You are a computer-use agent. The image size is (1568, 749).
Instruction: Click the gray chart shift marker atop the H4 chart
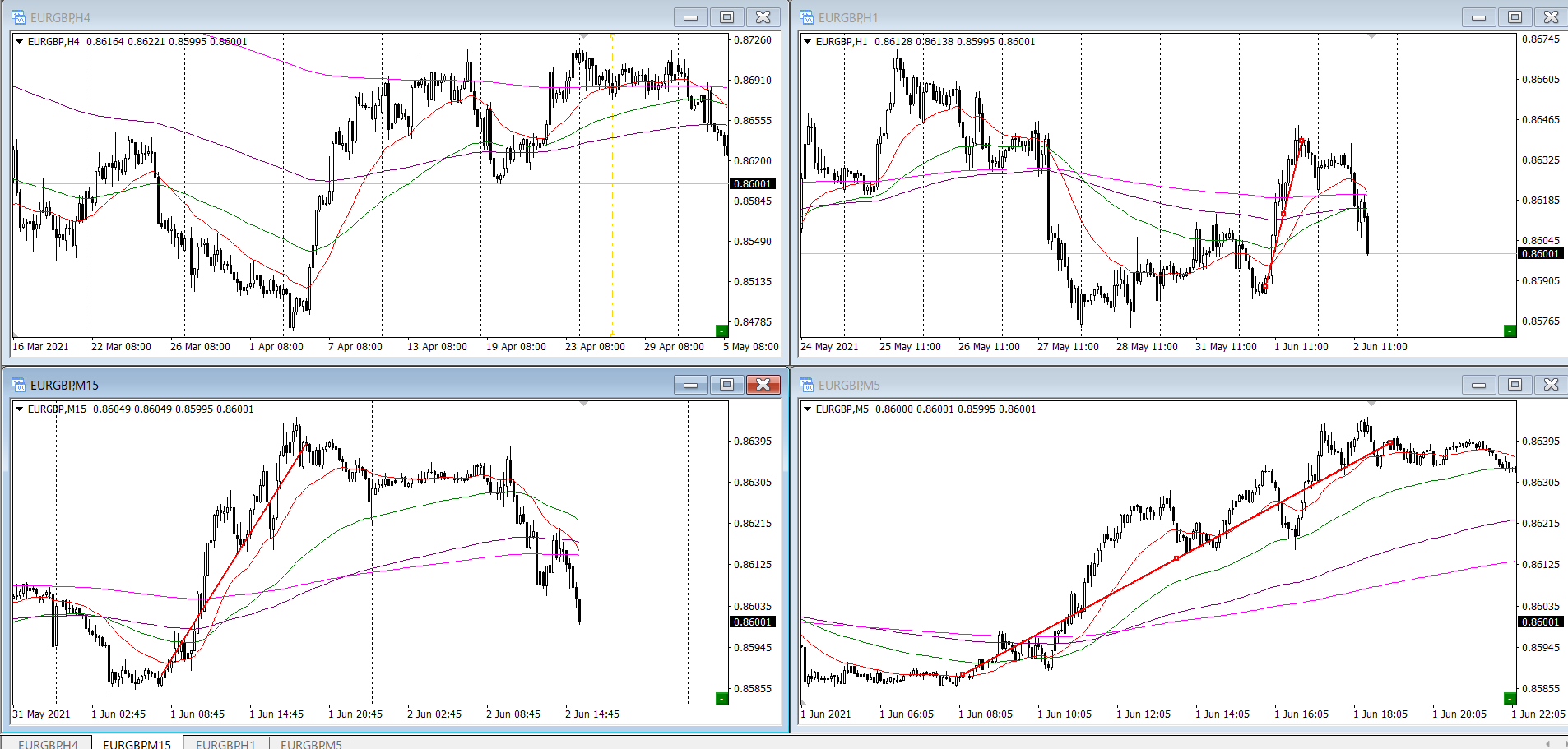pyautogui.click(x=583, y=36)
